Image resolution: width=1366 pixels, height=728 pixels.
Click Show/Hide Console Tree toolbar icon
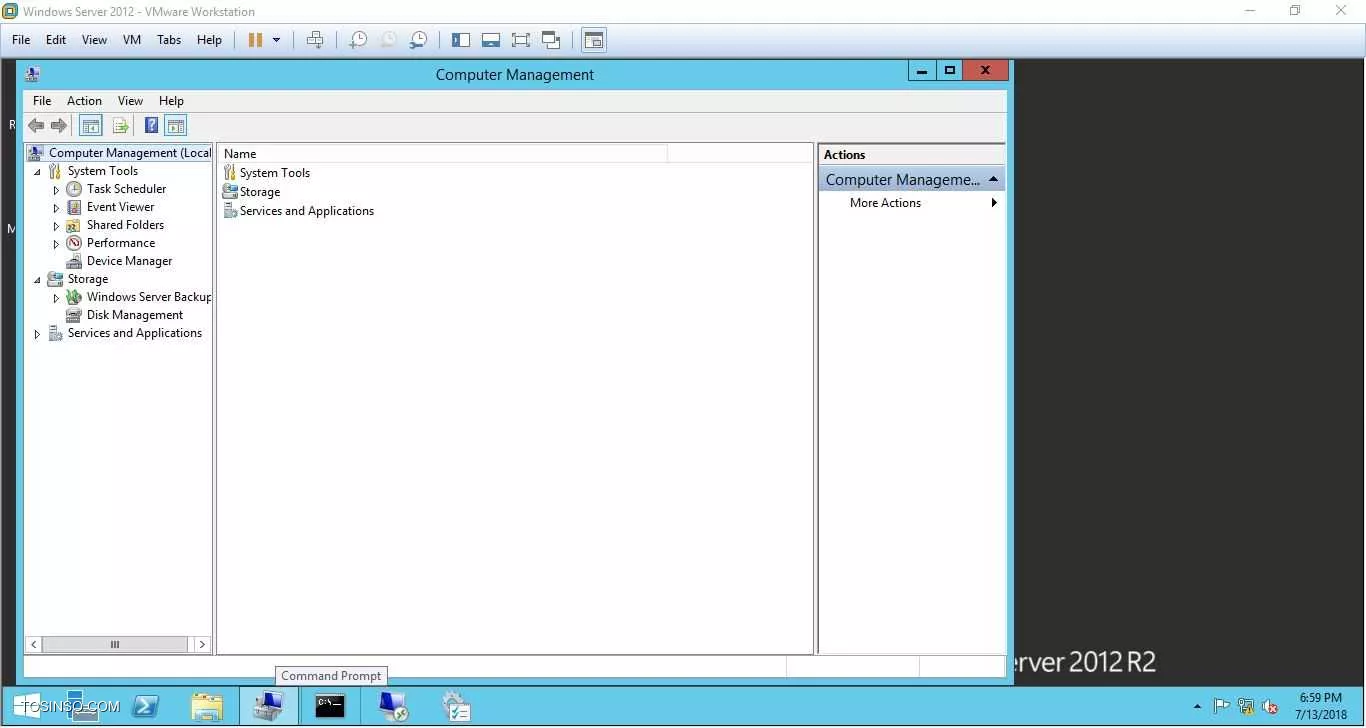tap(91, 126)
